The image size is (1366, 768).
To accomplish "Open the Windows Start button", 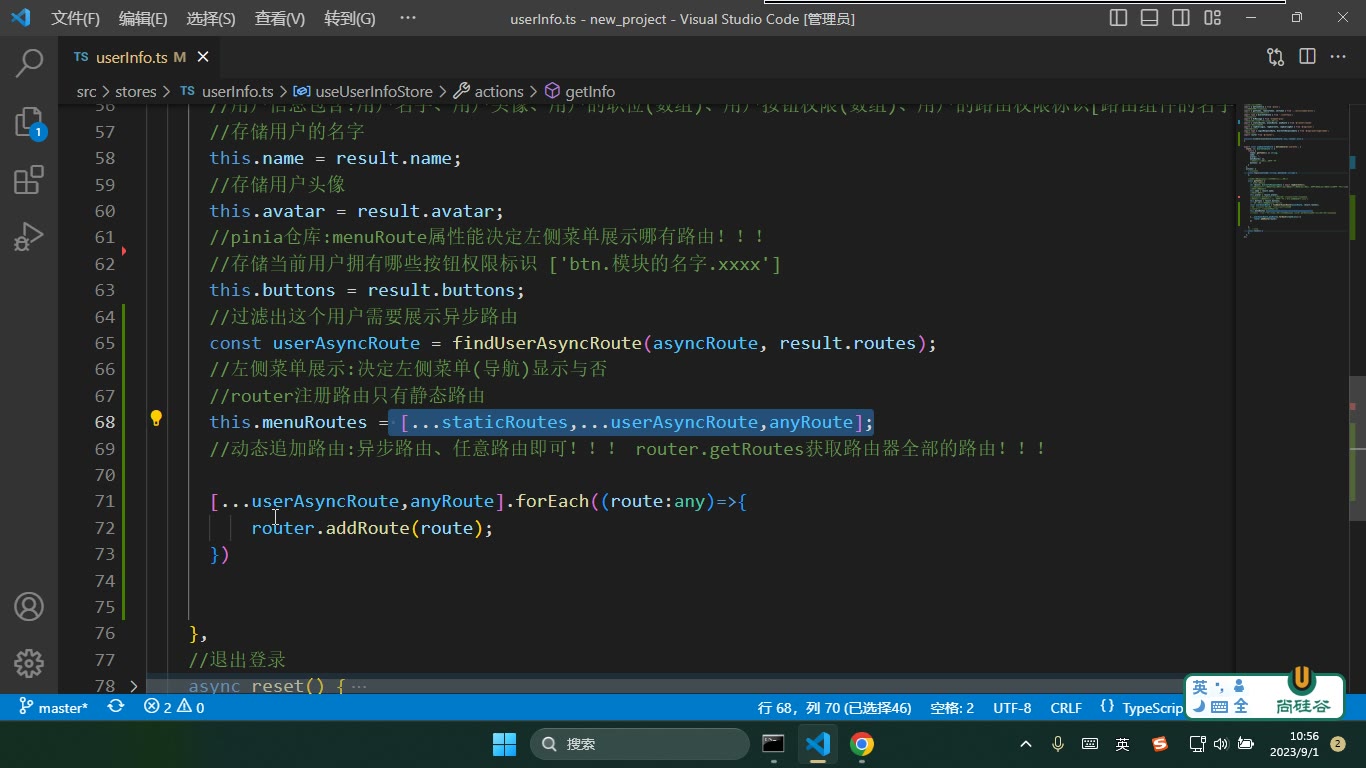I will pos(504,744).
